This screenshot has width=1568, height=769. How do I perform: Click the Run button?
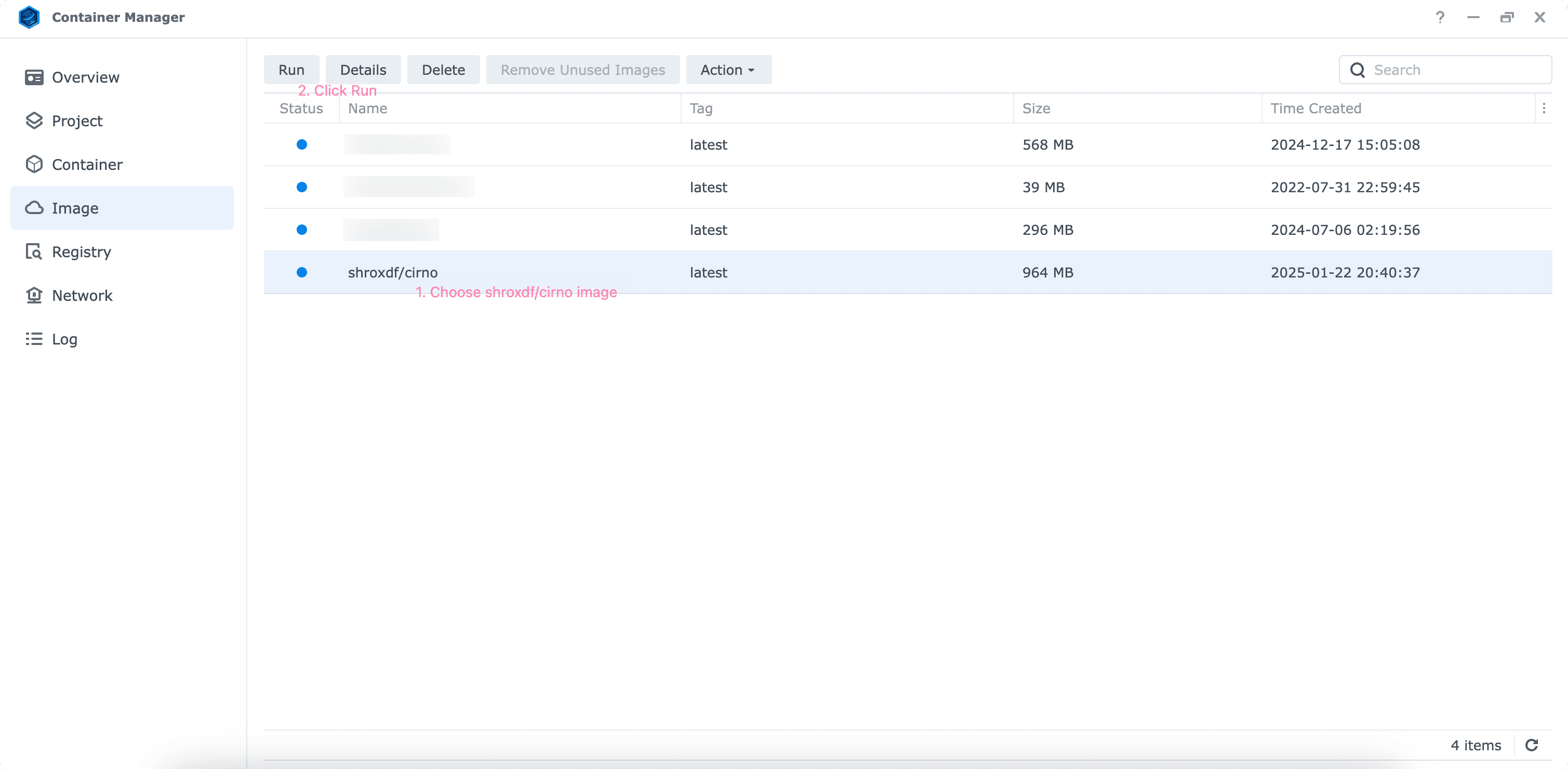click(x=291, y=70)
